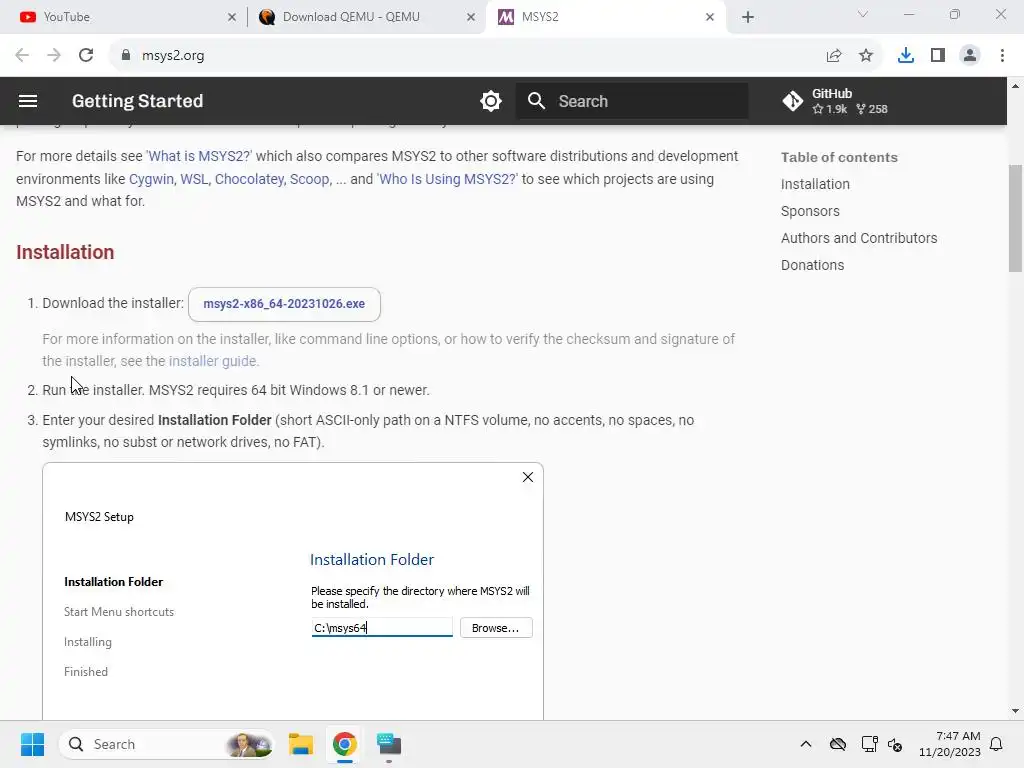Open a new browser tab

748,18
